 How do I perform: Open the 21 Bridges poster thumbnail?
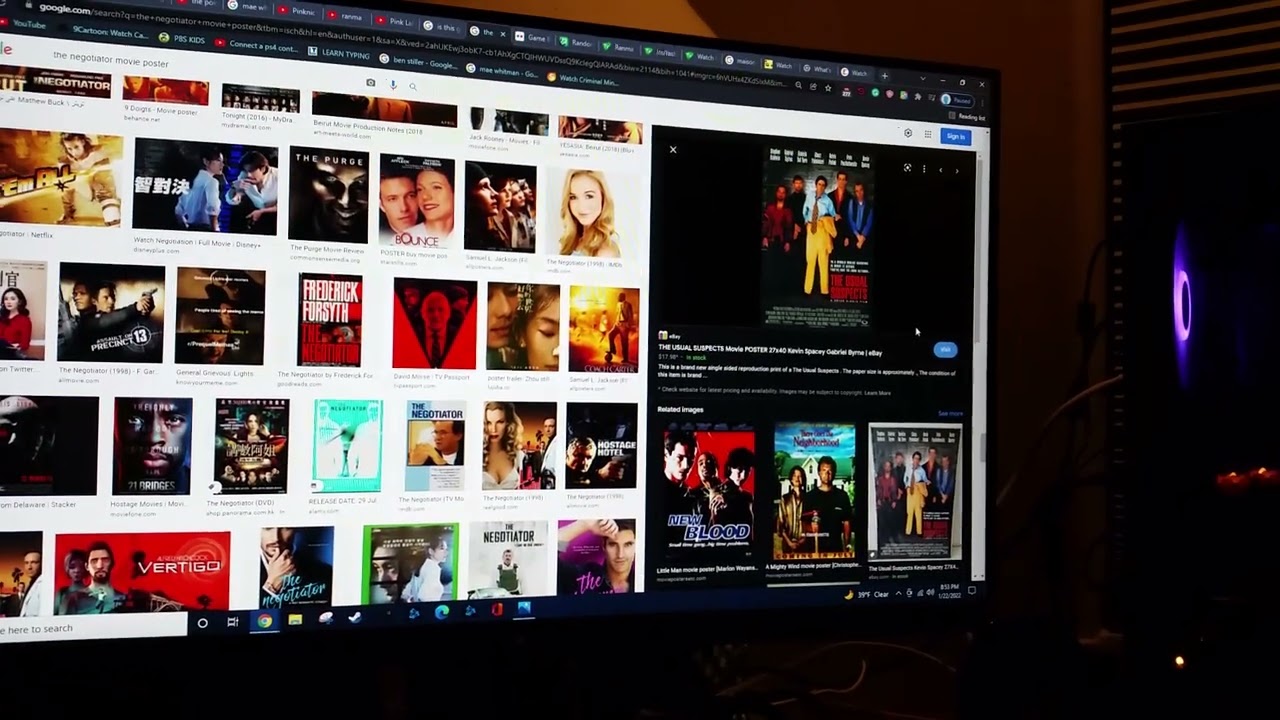tap(152, 445)
